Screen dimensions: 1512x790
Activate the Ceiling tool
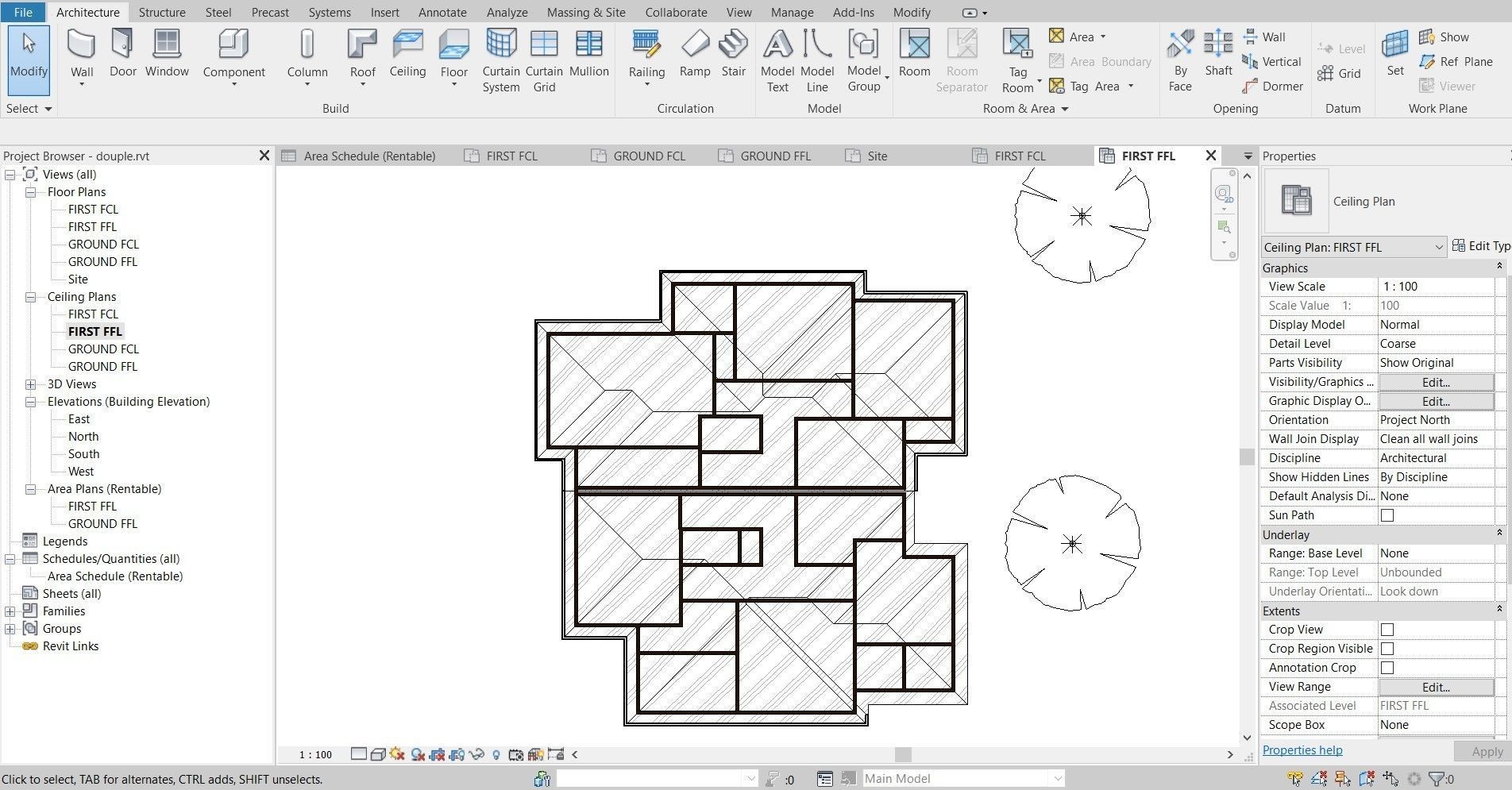[407, 53]
